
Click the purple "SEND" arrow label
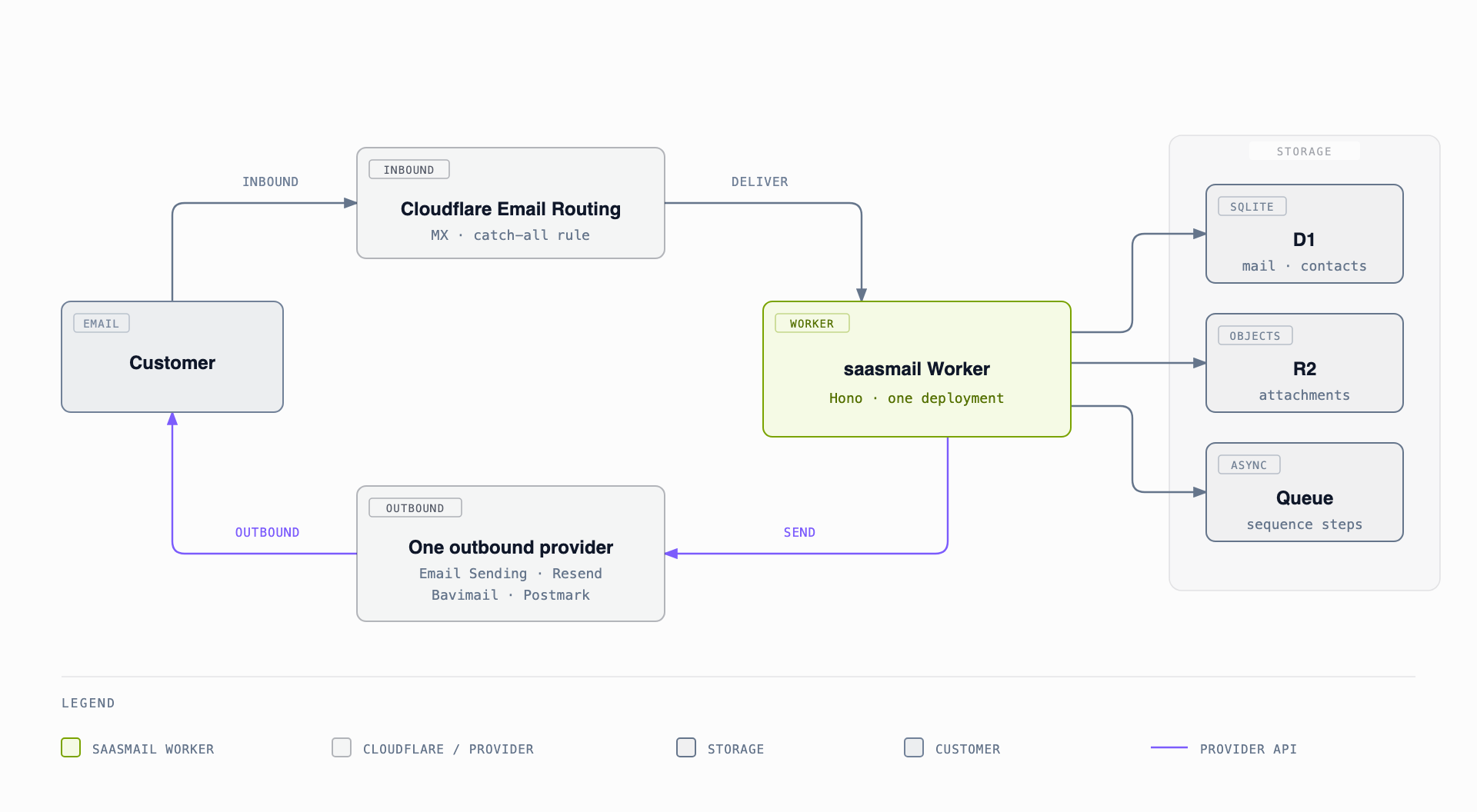799,532
